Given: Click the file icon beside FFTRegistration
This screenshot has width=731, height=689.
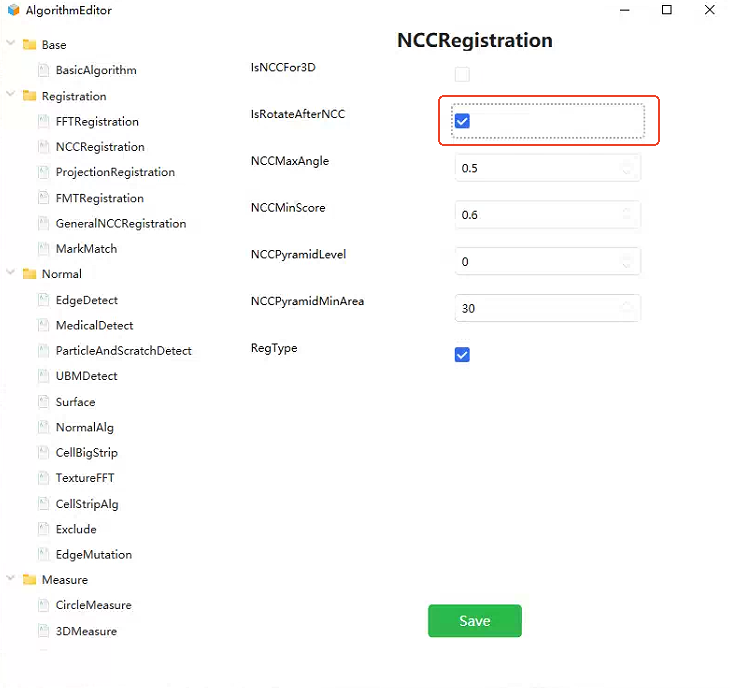Looking at the screenshot, I should 43,122.
